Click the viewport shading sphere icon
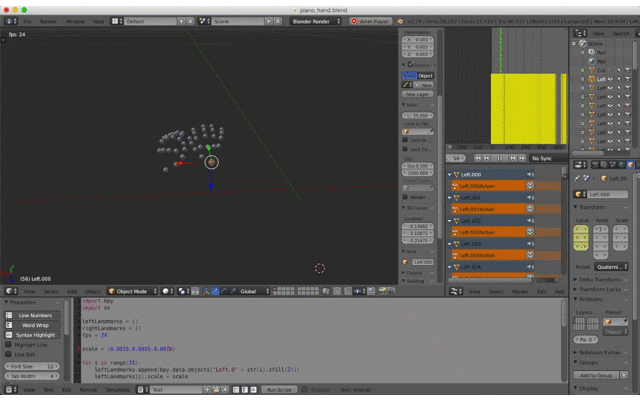 tap(167, 291)
